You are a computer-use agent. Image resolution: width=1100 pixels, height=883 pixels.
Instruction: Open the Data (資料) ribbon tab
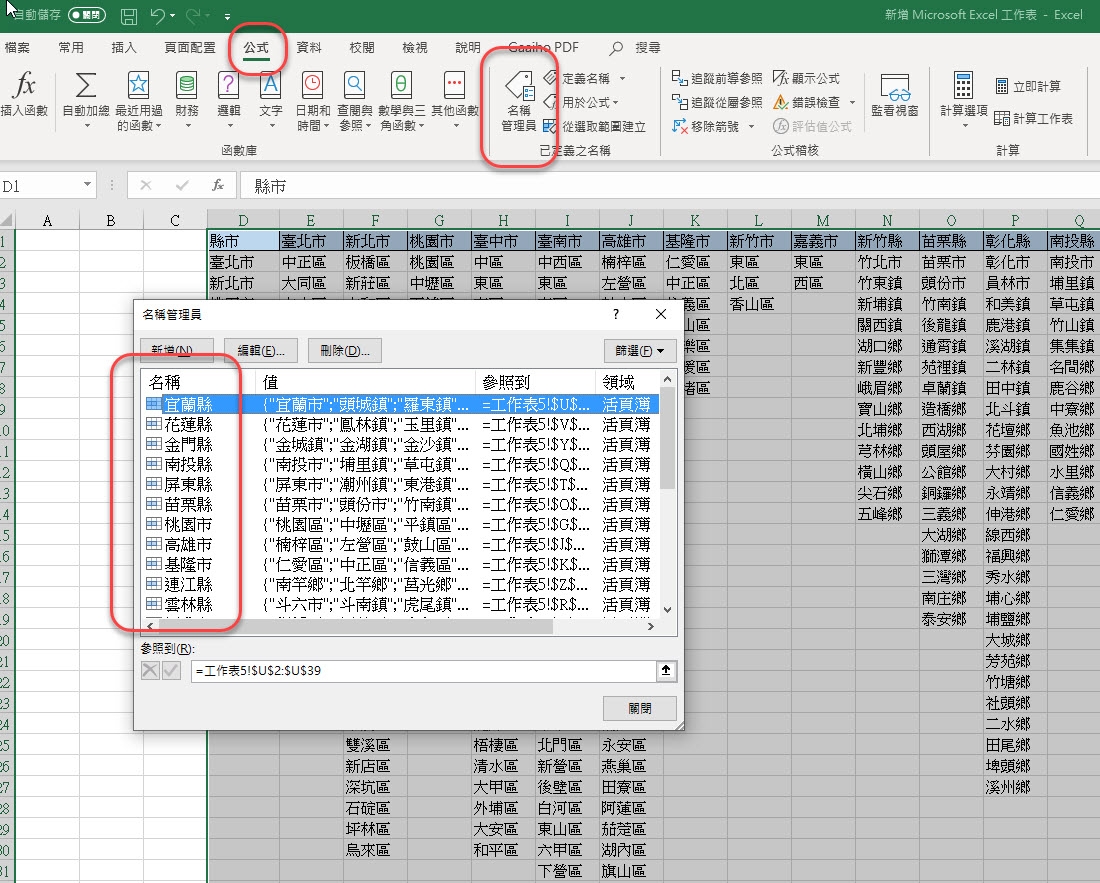click(309, 47)
